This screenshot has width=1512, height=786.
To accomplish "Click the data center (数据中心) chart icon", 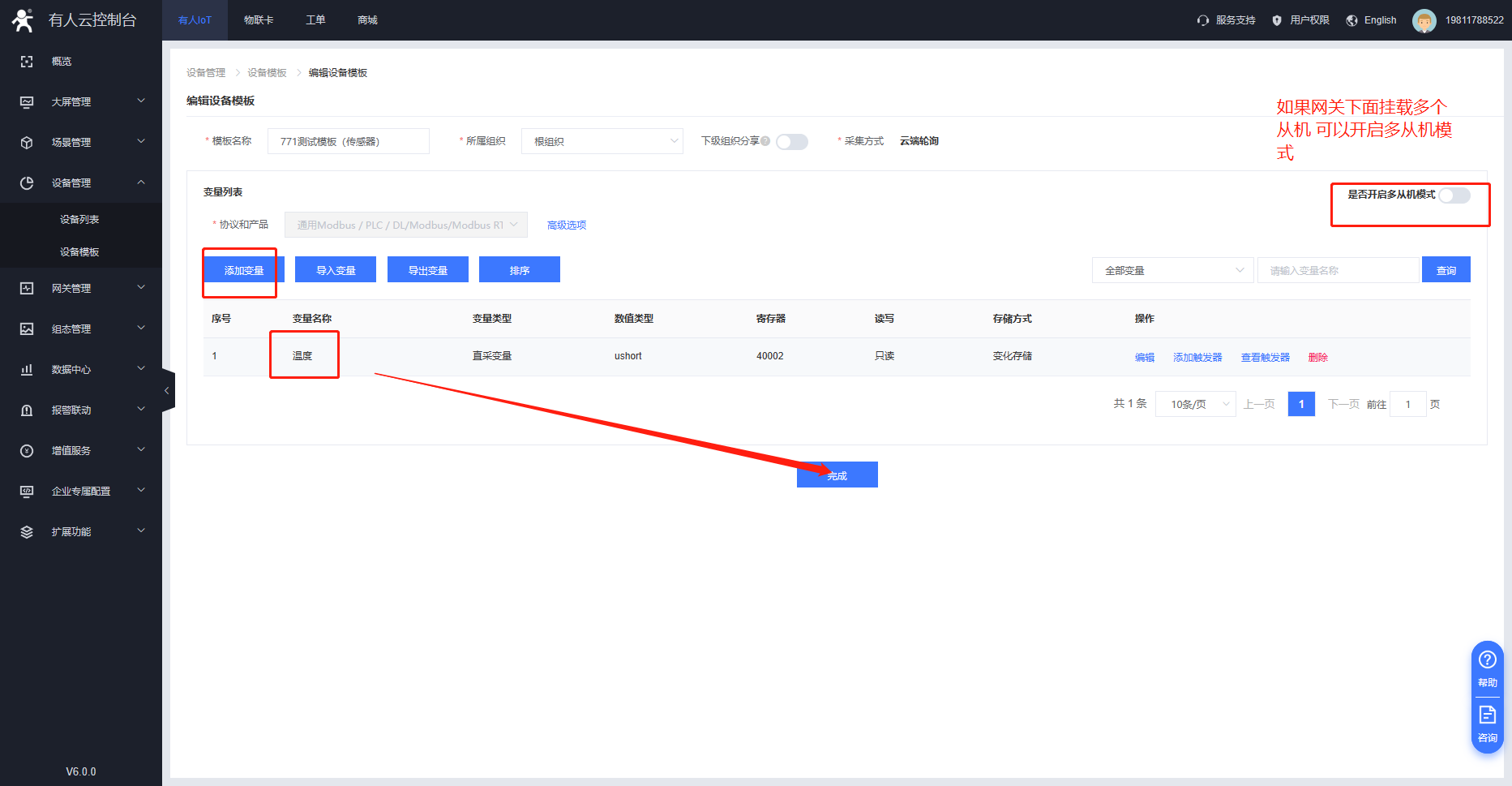I will (x=27, y=370).
